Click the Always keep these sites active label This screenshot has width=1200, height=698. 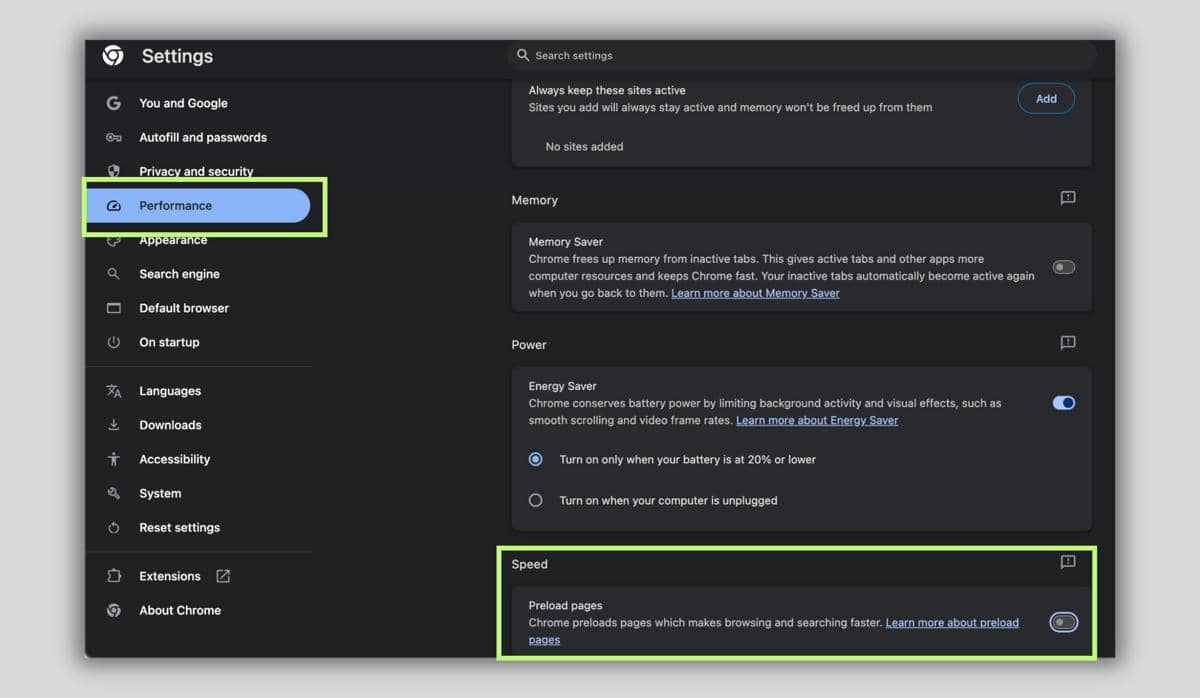pyautogui.click(x=607, y=90)
